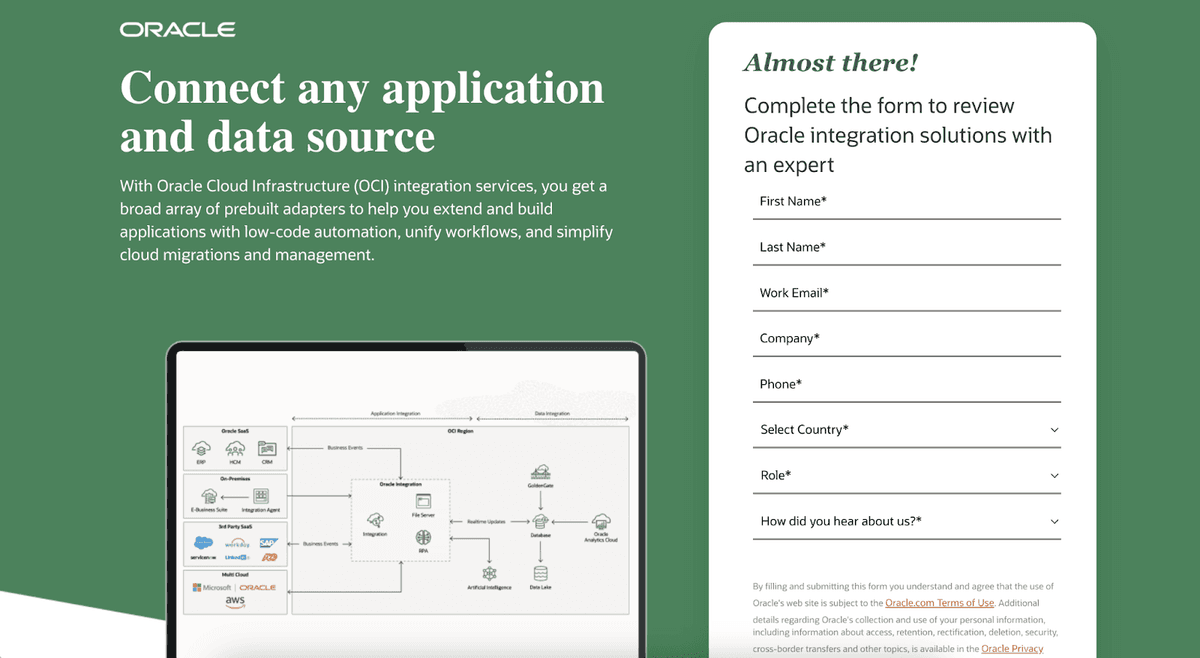Click the AWS logo under Multi Cloud
1200x658 pixels.
point(234,602)
